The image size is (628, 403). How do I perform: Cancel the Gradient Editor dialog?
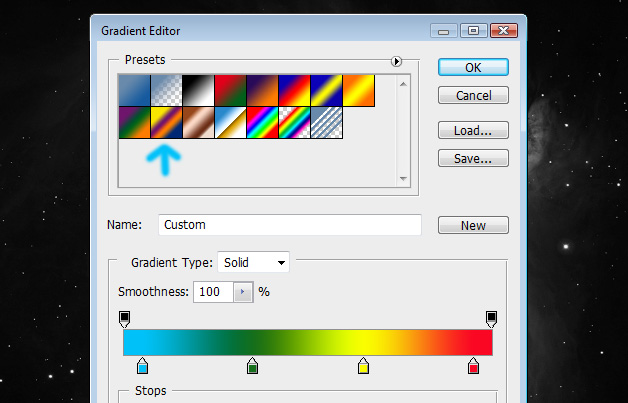[x=473, y=95]
